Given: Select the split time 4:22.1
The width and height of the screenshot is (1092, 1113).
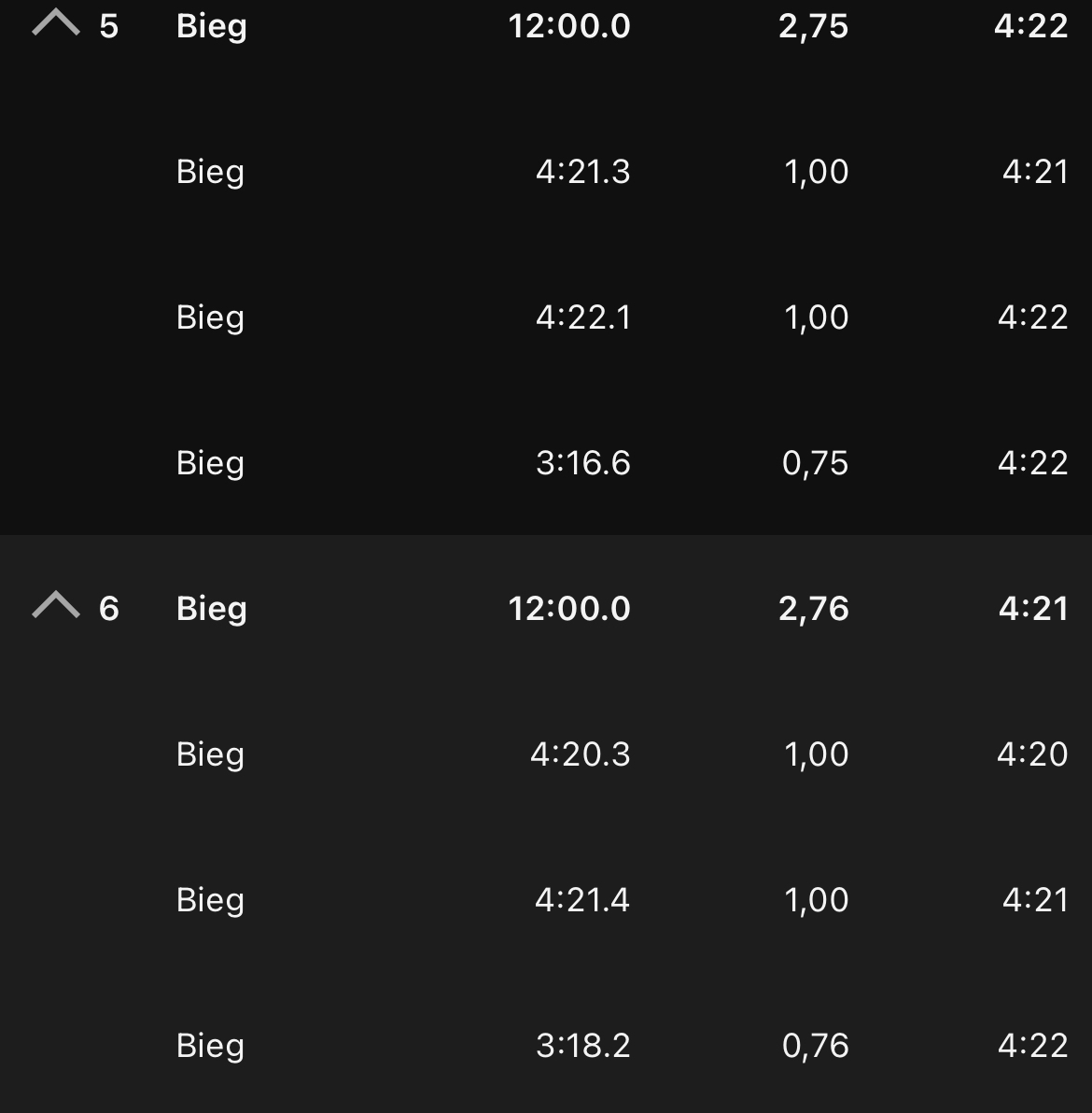Looking at the screenshot, I should [583, 317].
